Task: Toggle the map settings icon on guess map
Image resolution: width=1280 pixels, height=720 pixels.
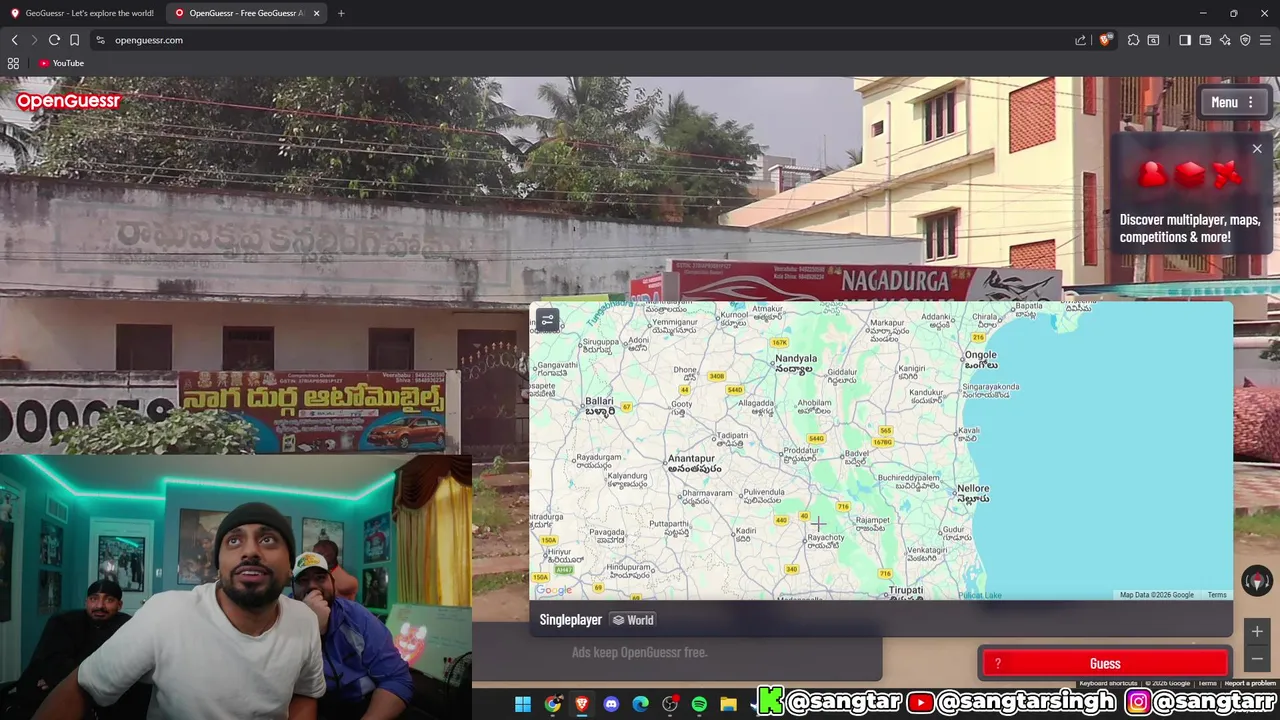Action: tap(547, 320)
